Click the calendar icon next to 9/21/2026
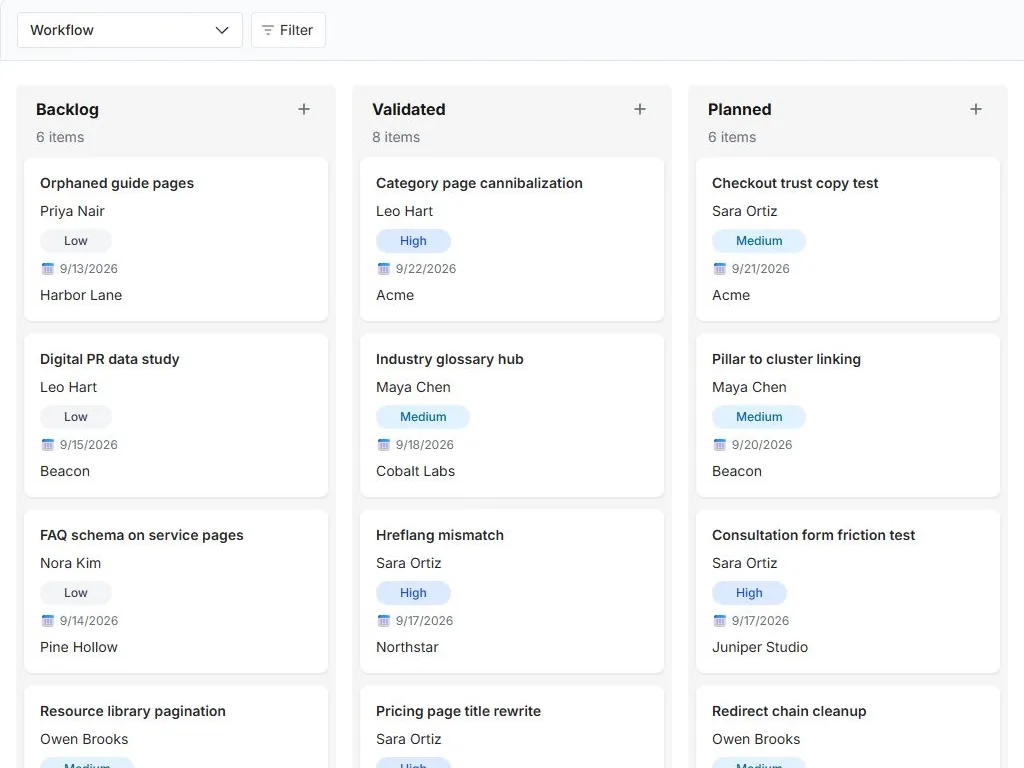 720,268
